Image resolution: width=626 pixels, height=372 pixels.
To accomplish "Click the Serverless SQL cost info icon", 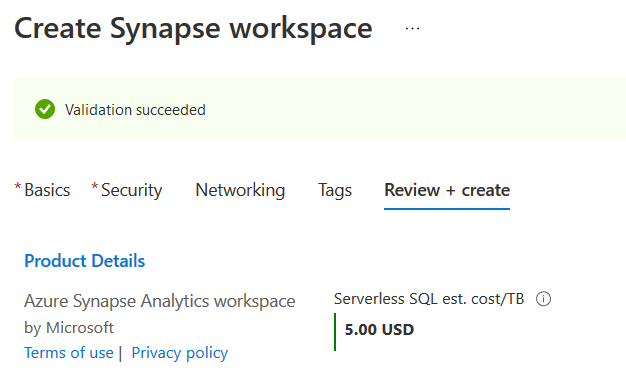I will (x=543, y=299).
